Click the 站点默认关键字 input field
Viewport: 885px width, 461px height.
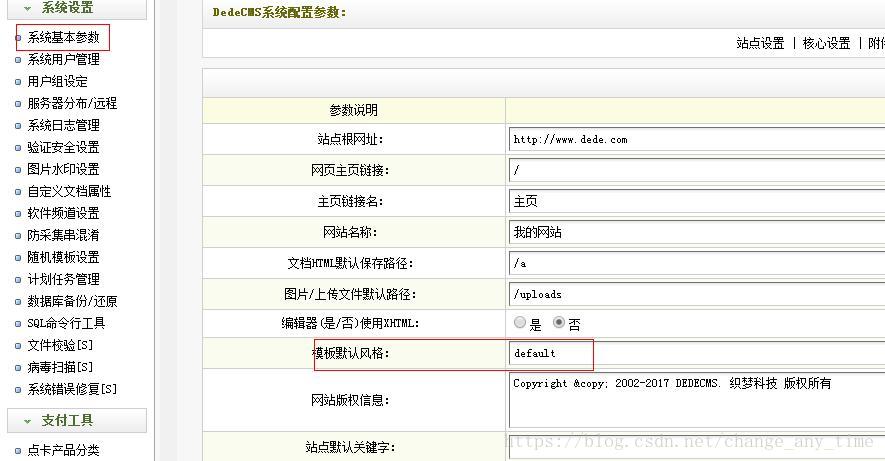tap(696, 447)
